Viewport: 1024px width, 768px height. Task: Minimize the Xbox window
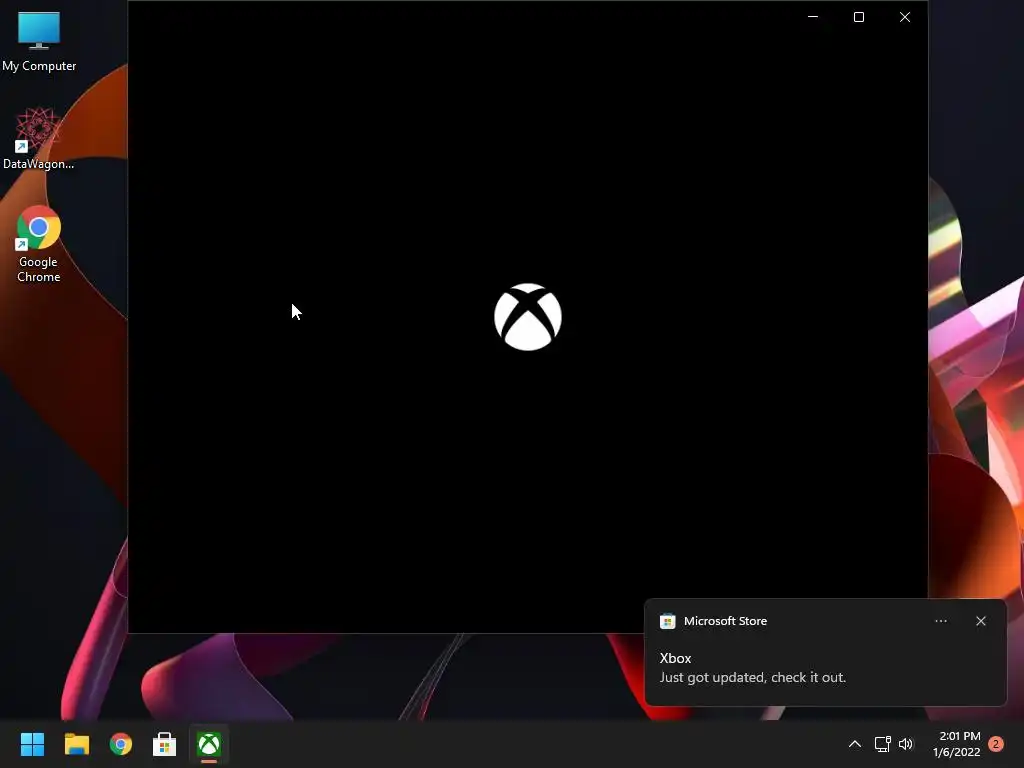point(813,17)
